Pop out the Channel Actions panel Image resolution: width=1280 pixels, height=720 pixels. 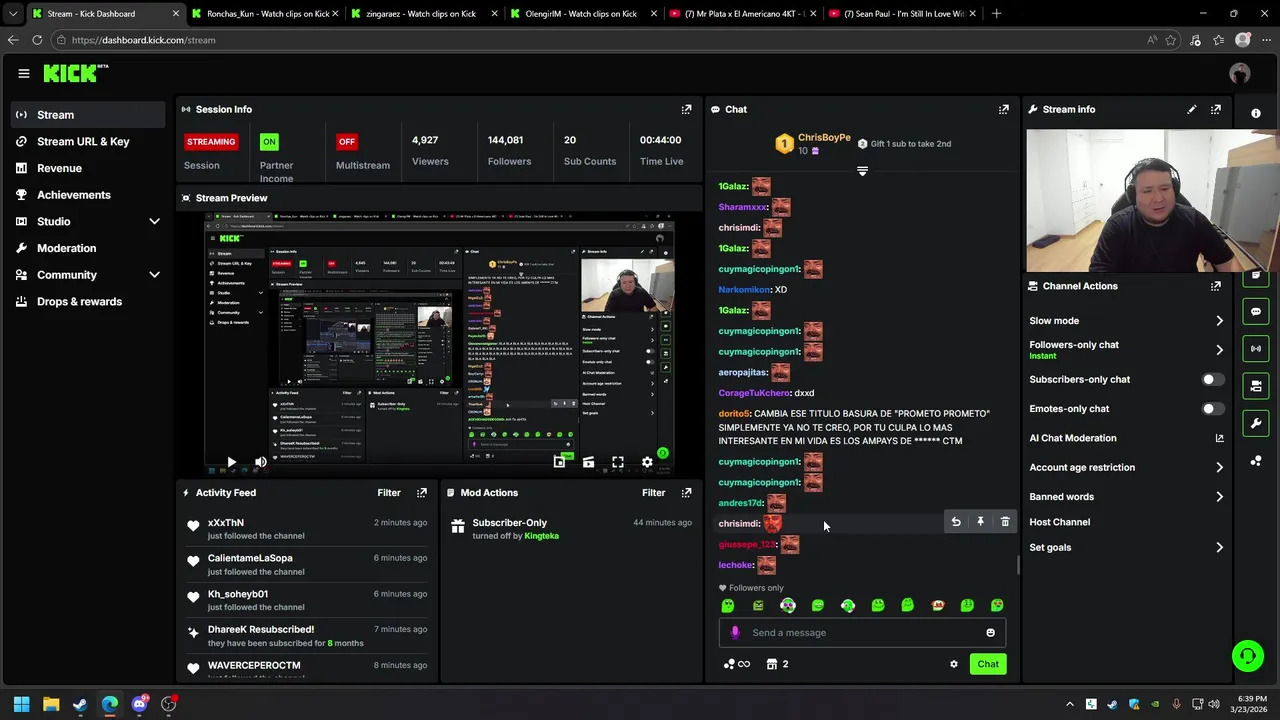click(x=1215, y=286)
